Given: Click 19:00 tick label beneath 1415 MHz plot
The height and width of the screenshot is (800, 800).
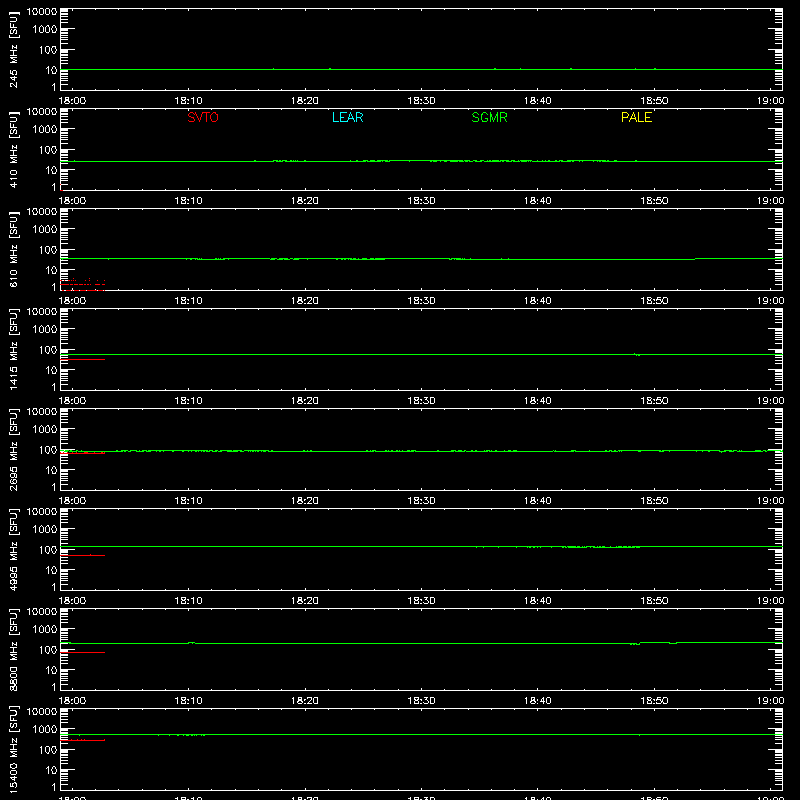Looking at the screenshot, I should pos(770,401).
